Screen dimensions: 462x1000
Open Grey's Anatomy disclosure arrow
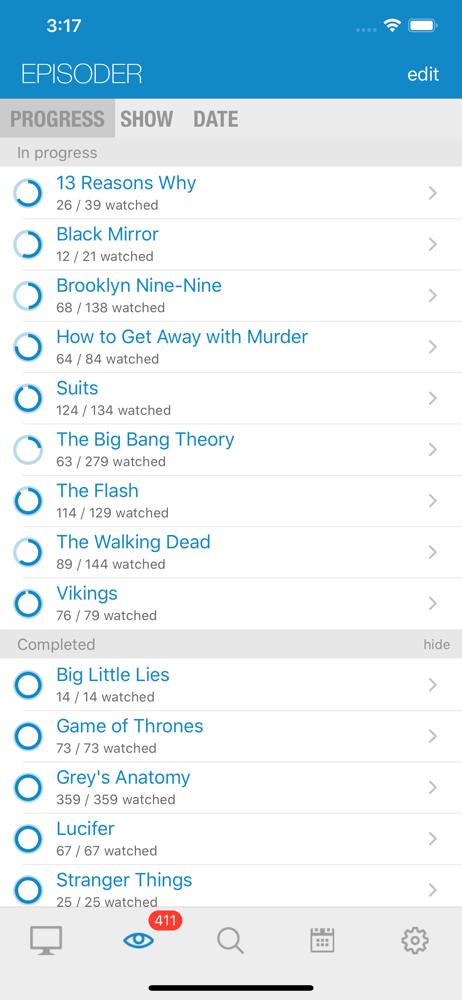pyautogui.click(x=433, y=788)
